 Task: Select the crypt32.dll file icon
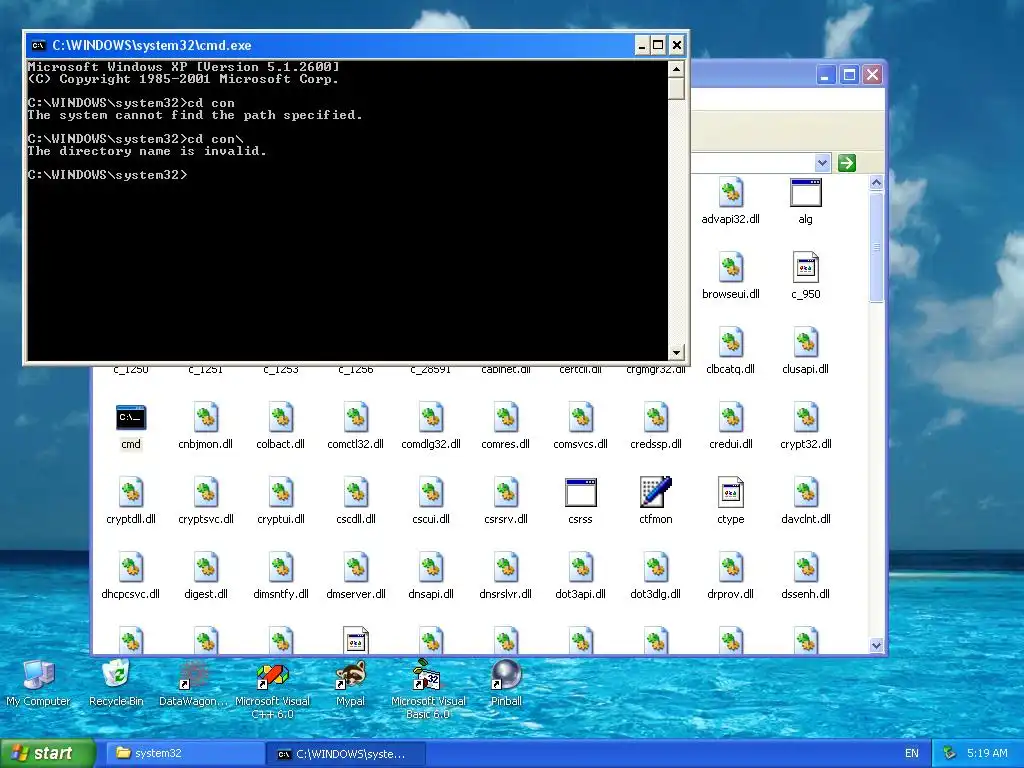(x=805, y=418)
